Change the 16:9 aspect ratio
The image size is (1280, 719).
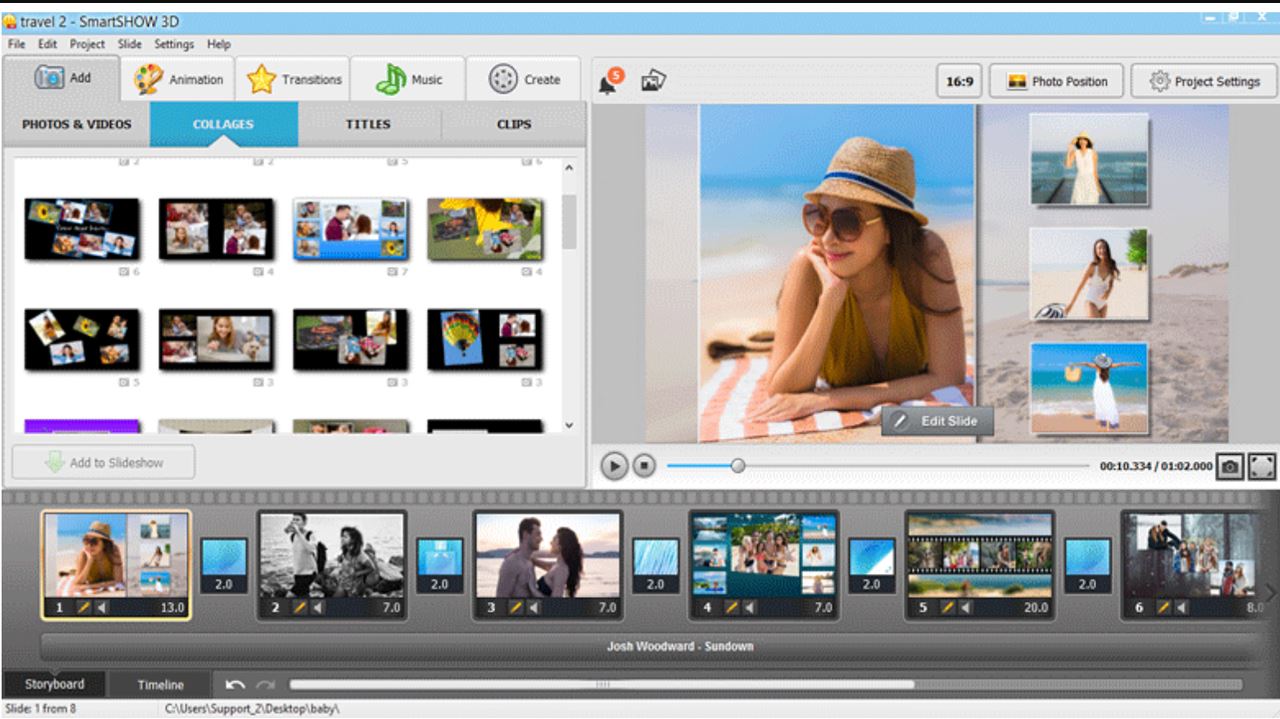(x=957, y=81)
